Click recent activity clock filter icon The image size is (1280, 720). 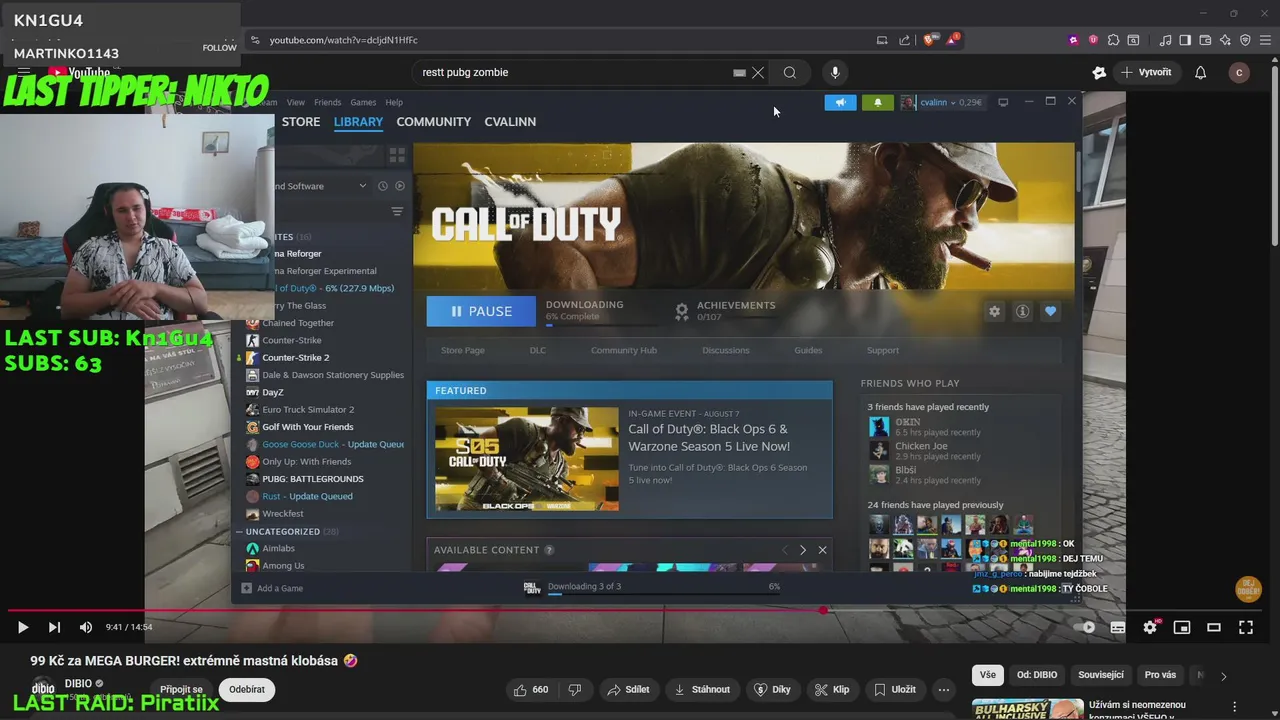(382, 186)
